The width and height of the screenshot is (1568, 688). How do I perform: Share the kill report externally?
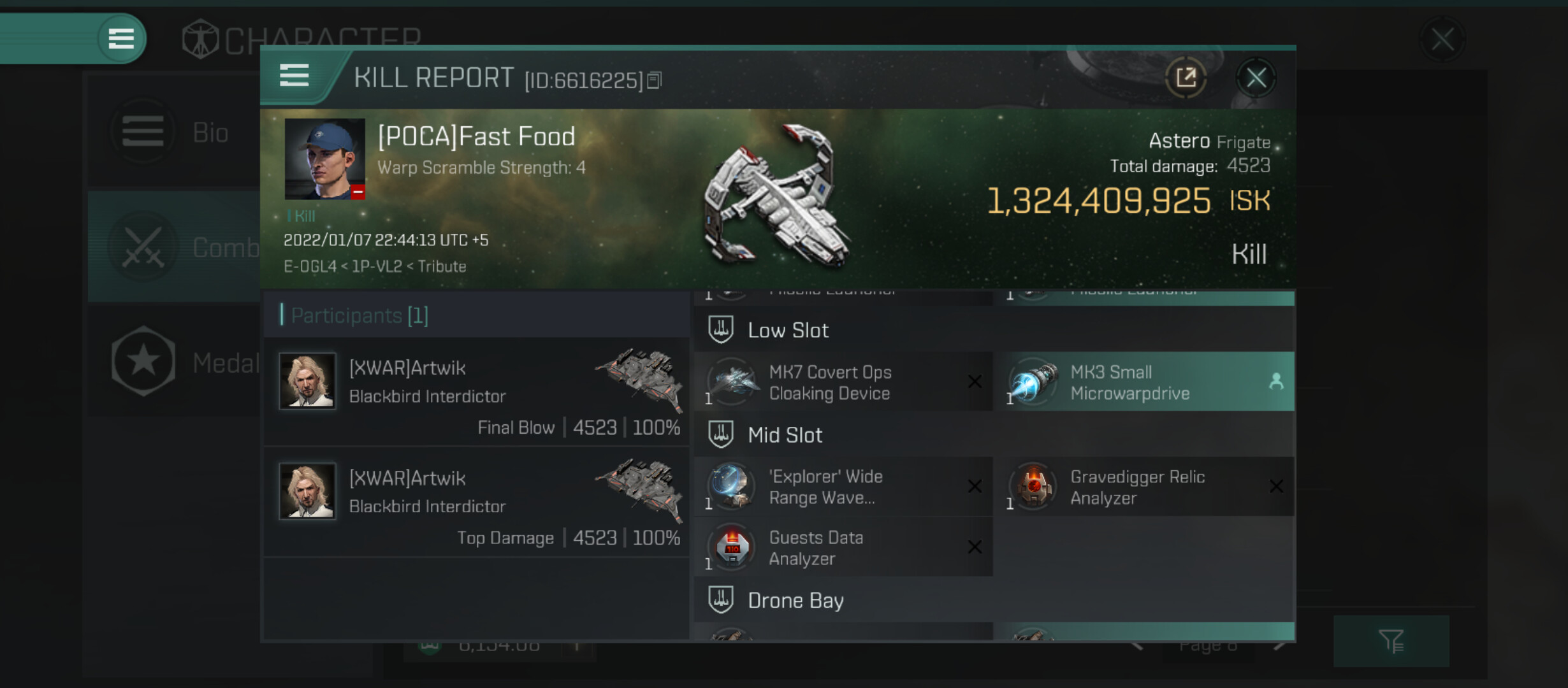(1186, 78)
